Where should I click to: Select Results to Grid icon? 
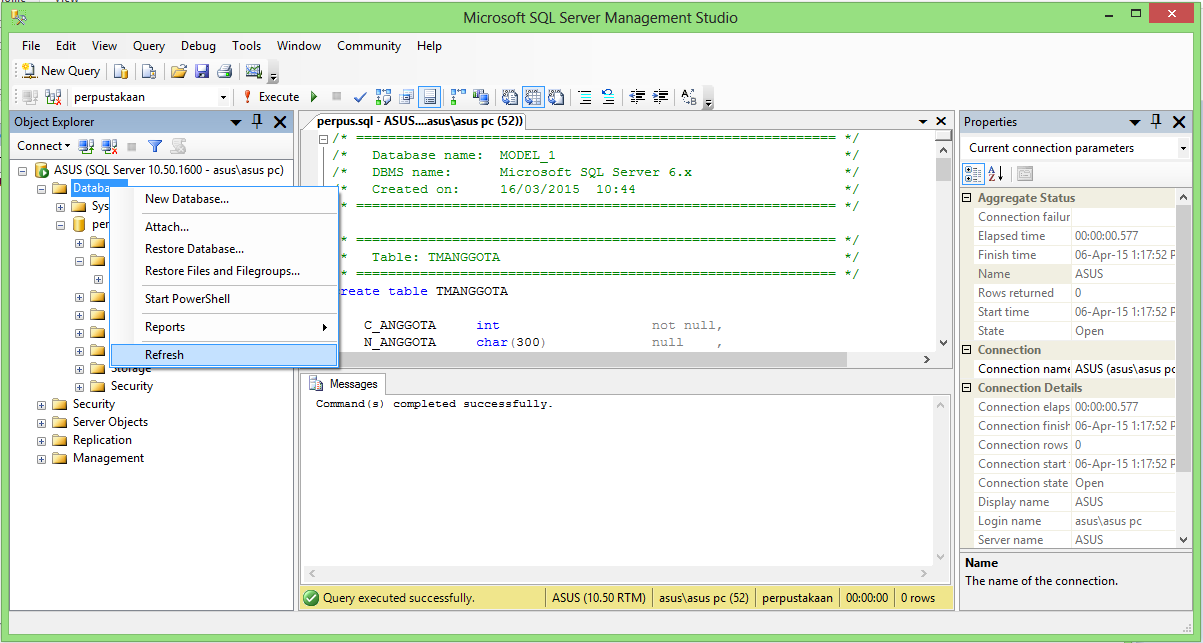(533, 97)
